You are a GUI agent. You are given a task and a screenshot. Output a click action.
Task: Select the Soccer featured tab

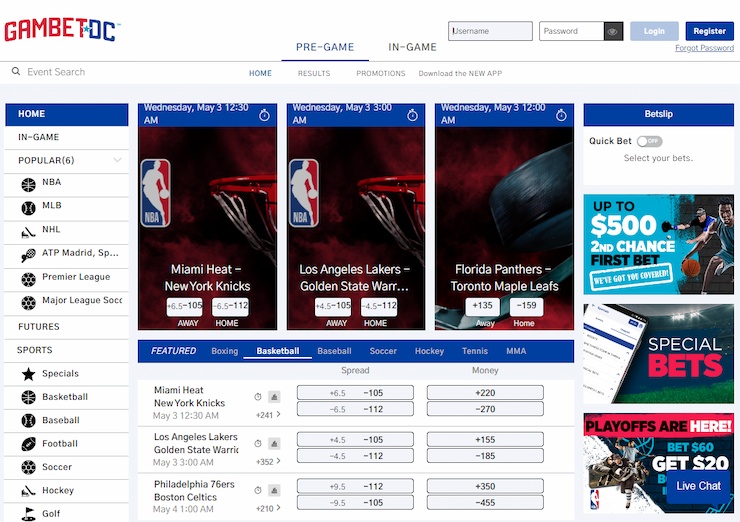click(x=383, y=351)
